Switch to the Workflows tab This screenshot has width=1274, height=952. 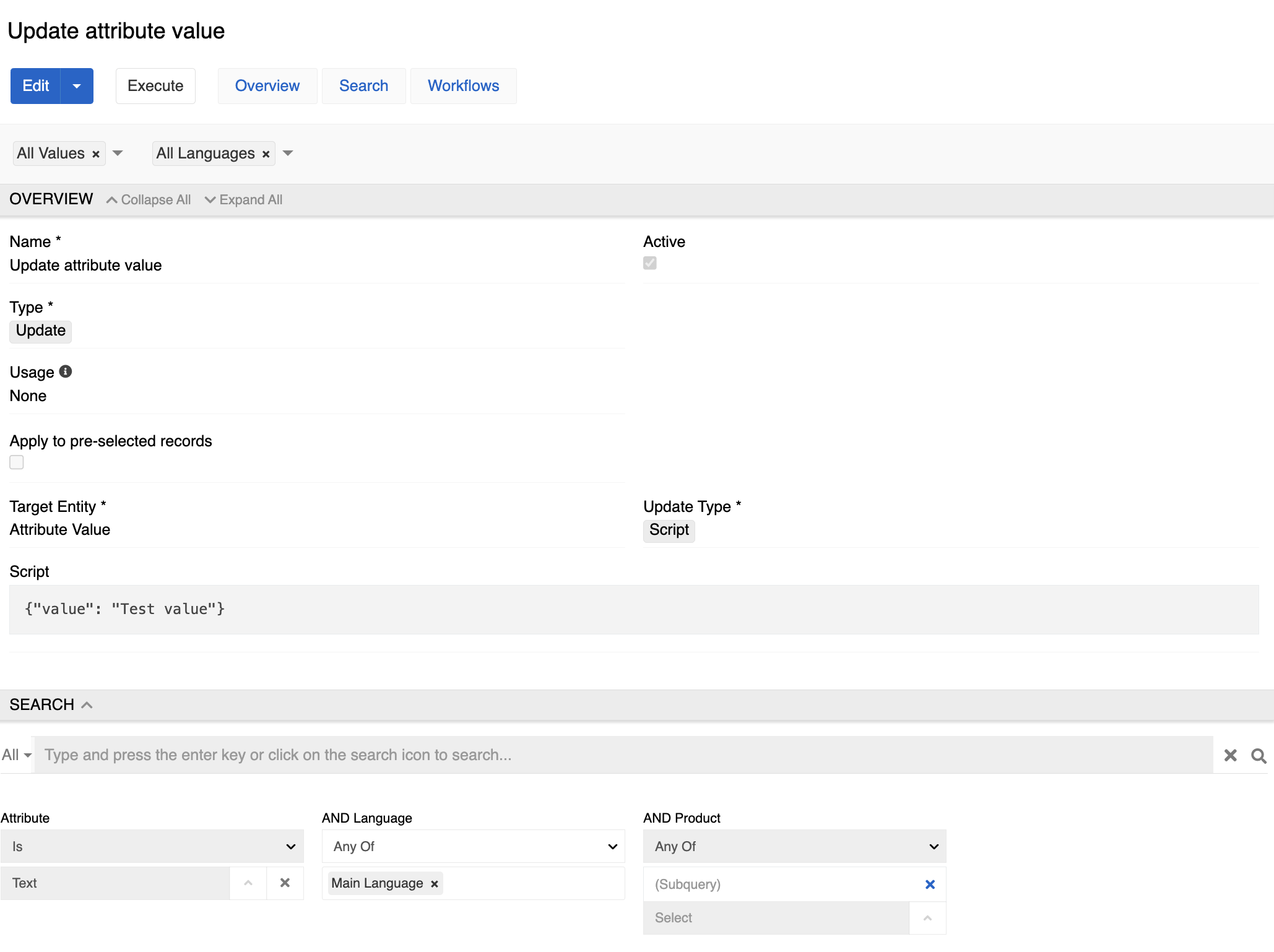pyautogui.click(x=463, y=86)
